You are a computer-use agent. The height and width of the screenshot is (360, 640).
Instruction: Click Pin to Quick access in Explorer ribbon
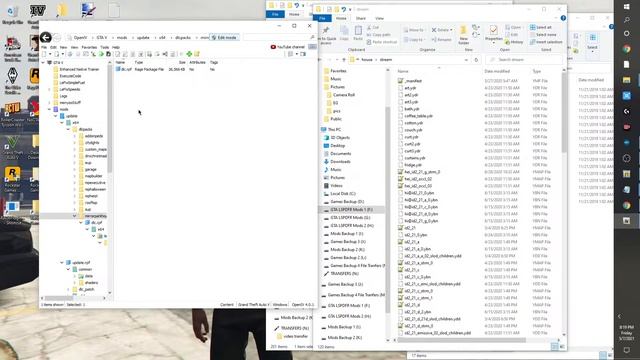326,35
